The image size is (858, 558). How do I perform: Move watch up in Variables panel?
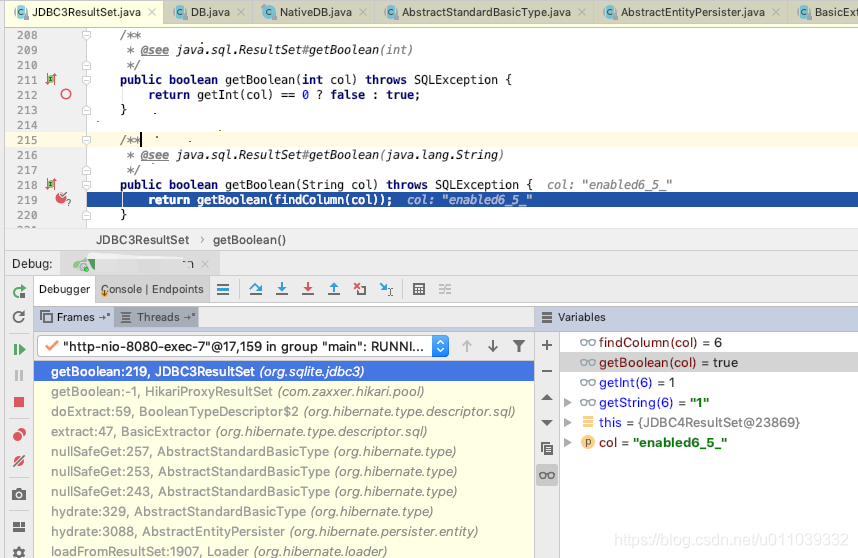coord(547,397)
